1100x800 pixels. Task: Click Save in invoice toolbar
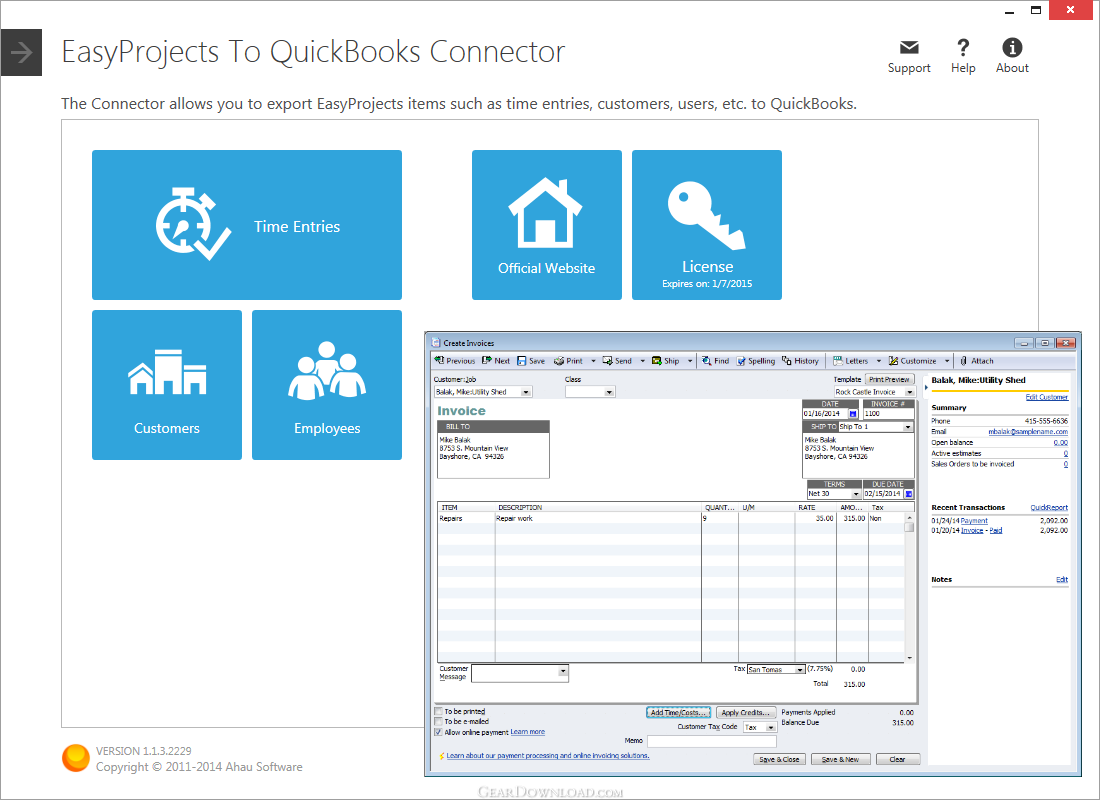531,361
